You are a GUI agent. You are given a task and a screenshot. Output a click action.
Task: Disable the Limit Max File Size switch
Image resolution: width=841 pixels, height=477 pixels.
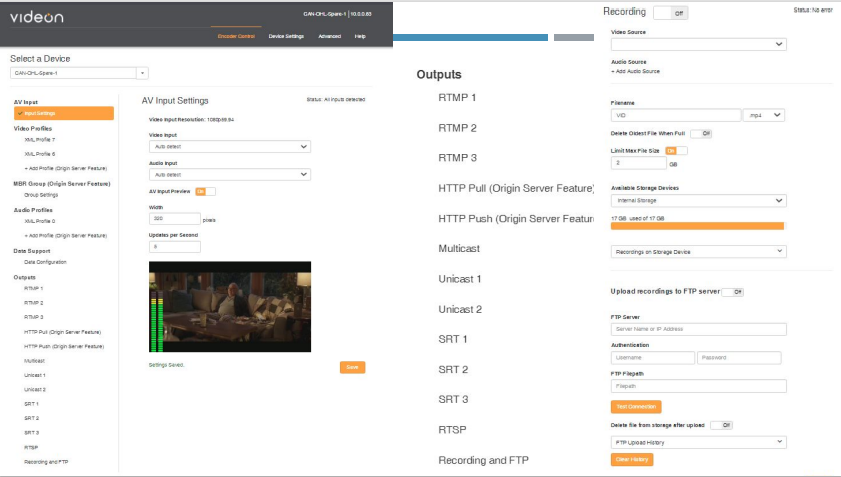click(x=677, y=150)
